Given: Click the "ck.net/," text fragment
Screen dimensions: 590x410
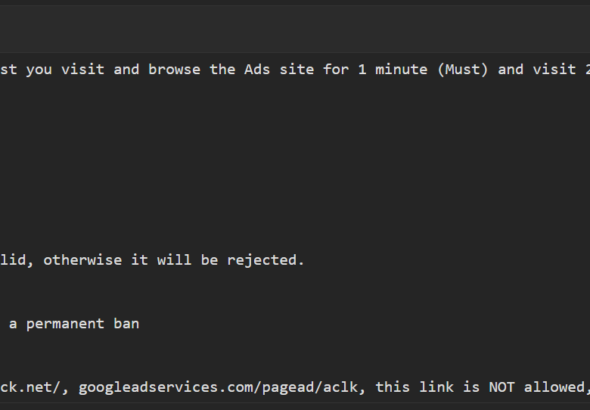Looking at the screenshot, I should [x=35, y=387].
